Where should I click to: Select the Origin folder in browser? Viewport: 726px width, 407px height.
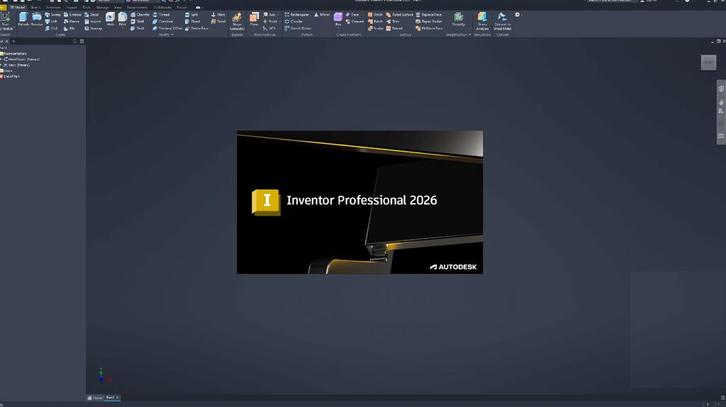(x=6, y=71)
